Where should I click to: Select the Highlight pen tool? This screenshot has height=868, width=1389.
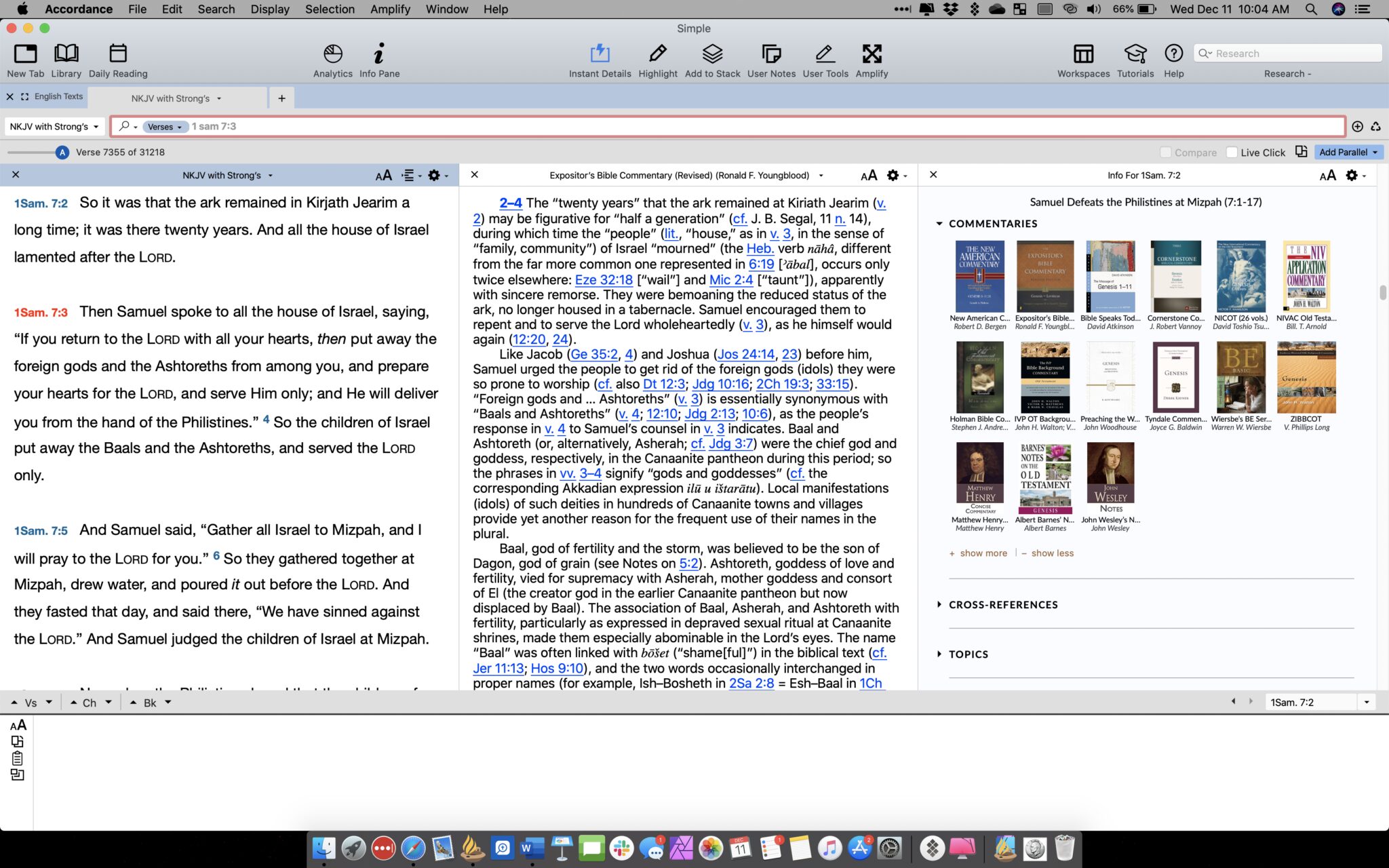657,54
